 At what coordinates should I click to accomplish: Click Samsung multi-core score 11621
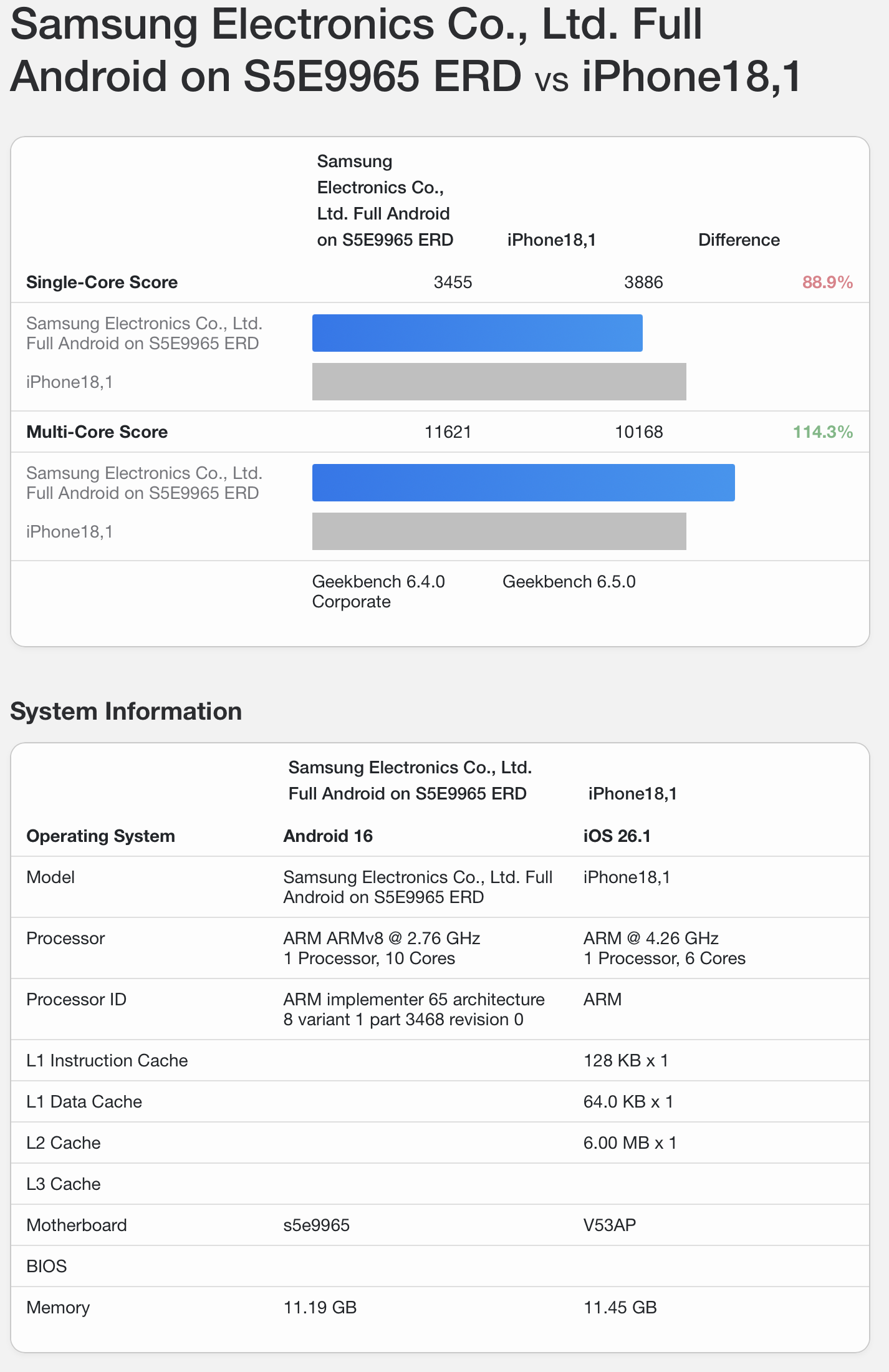tap(448, 432)
